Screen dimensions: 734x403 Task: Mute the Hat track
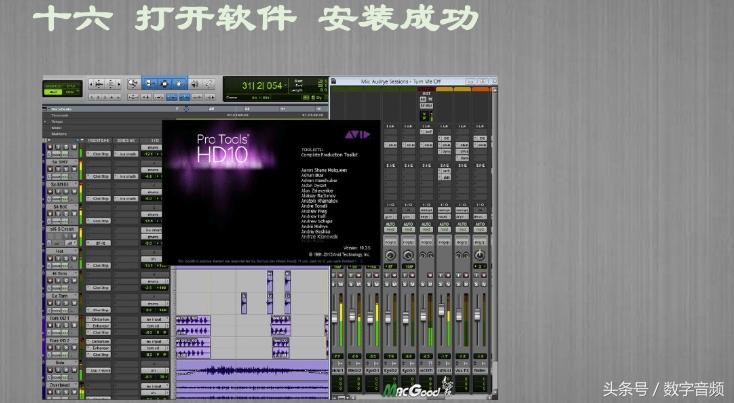tap(74, 258)
